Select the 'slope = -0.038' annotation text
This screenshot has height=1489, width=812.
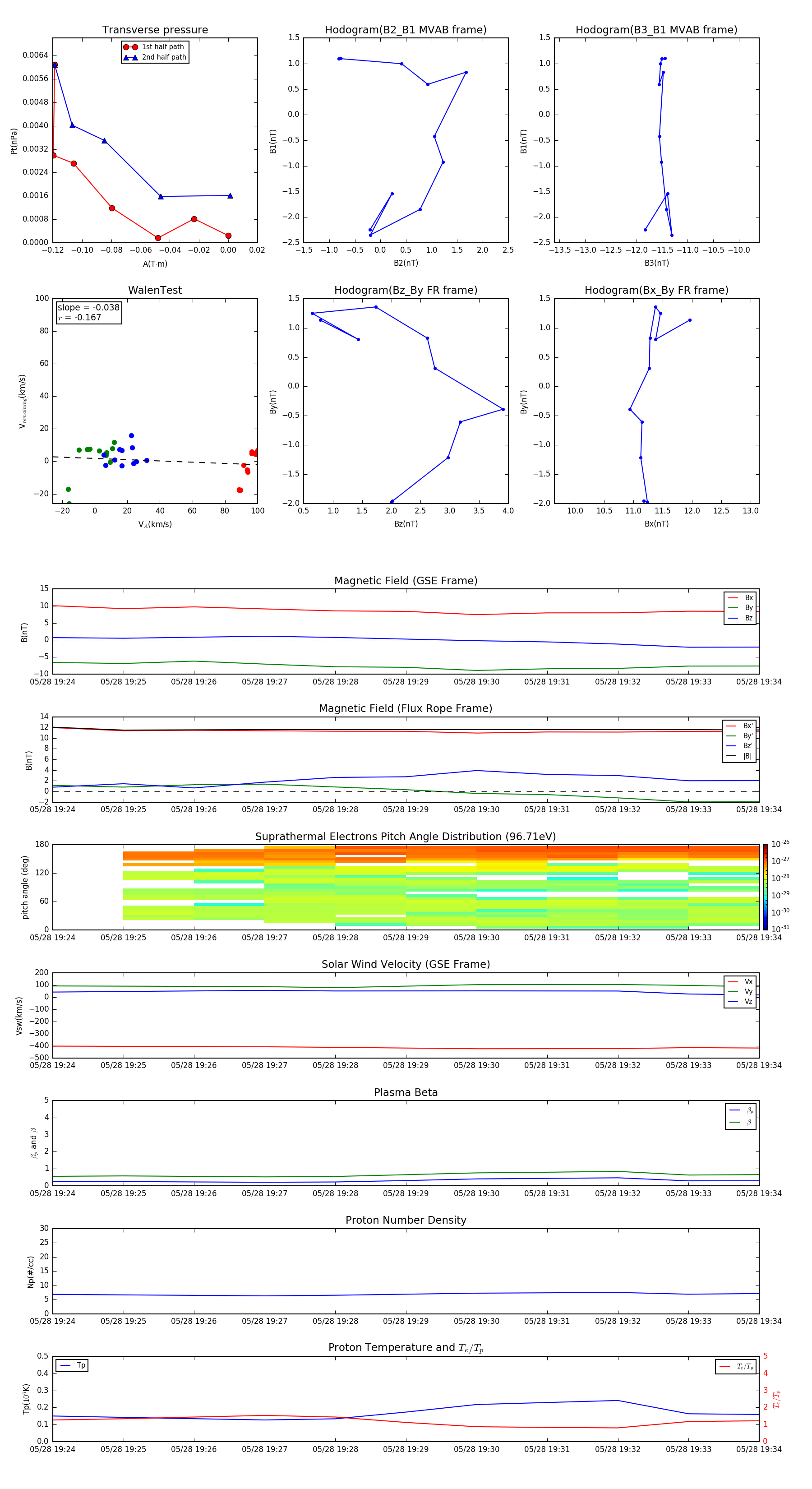point(88,308)
